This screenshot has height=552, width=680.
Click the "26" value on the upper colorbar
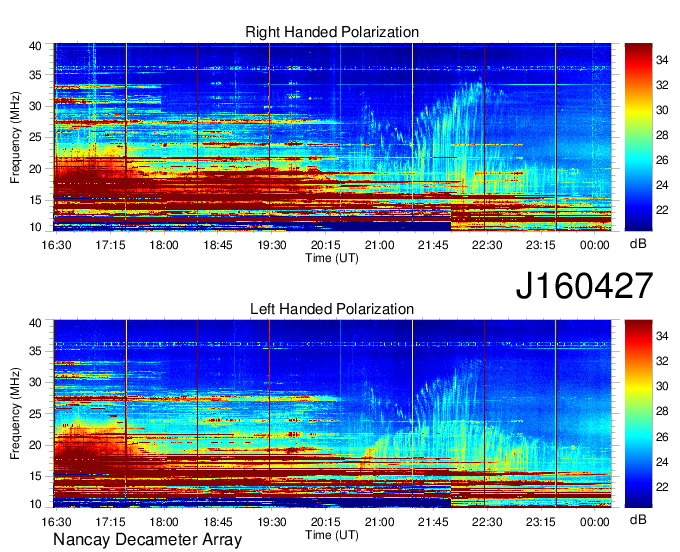click(x=662, y=160)
